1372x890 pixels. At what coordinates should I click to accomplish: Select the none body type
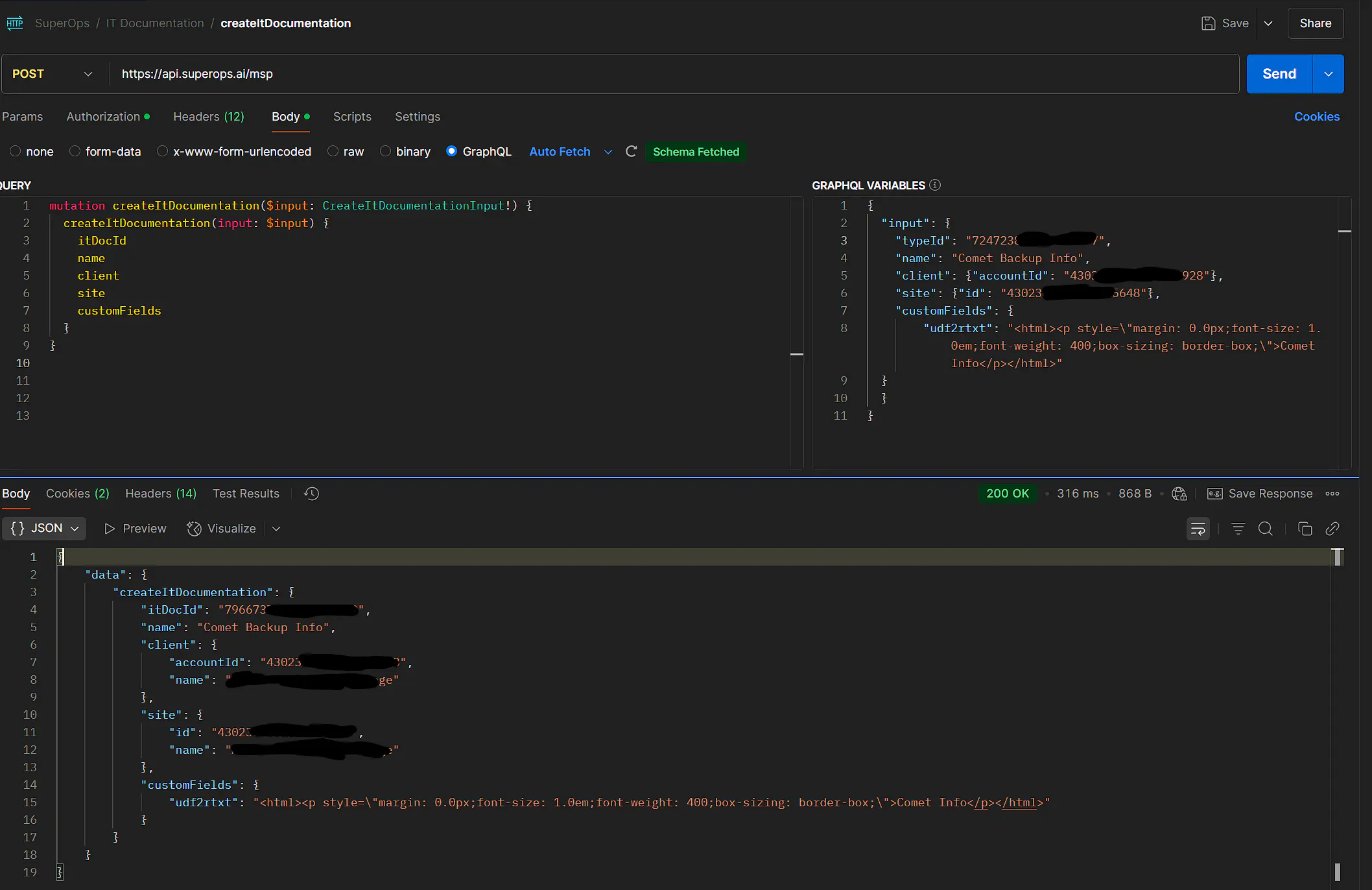(x=15, y=151)
